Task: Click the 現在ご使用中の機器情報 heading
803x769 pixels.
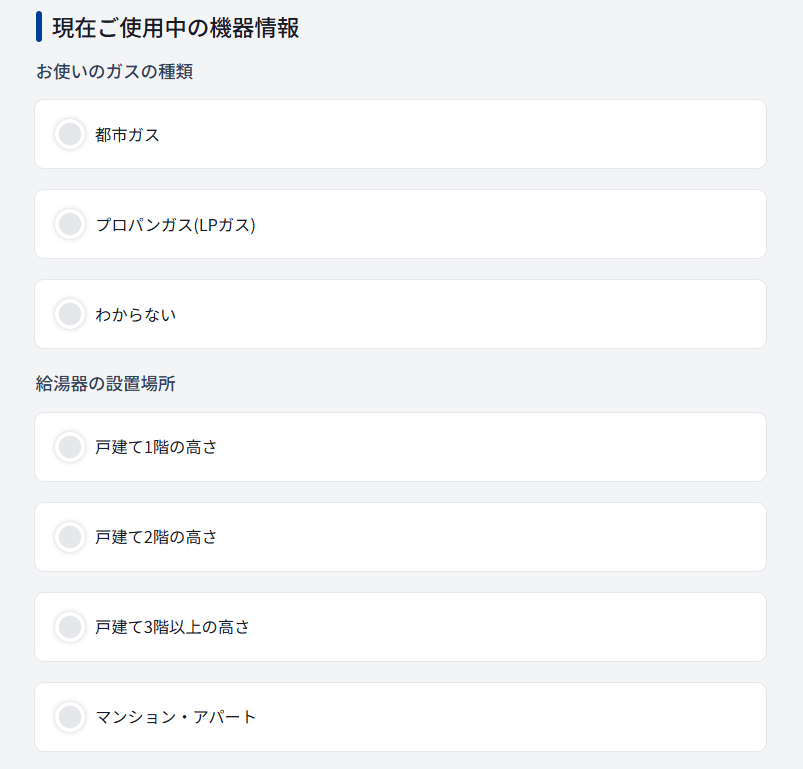Action: click(175, 28)
